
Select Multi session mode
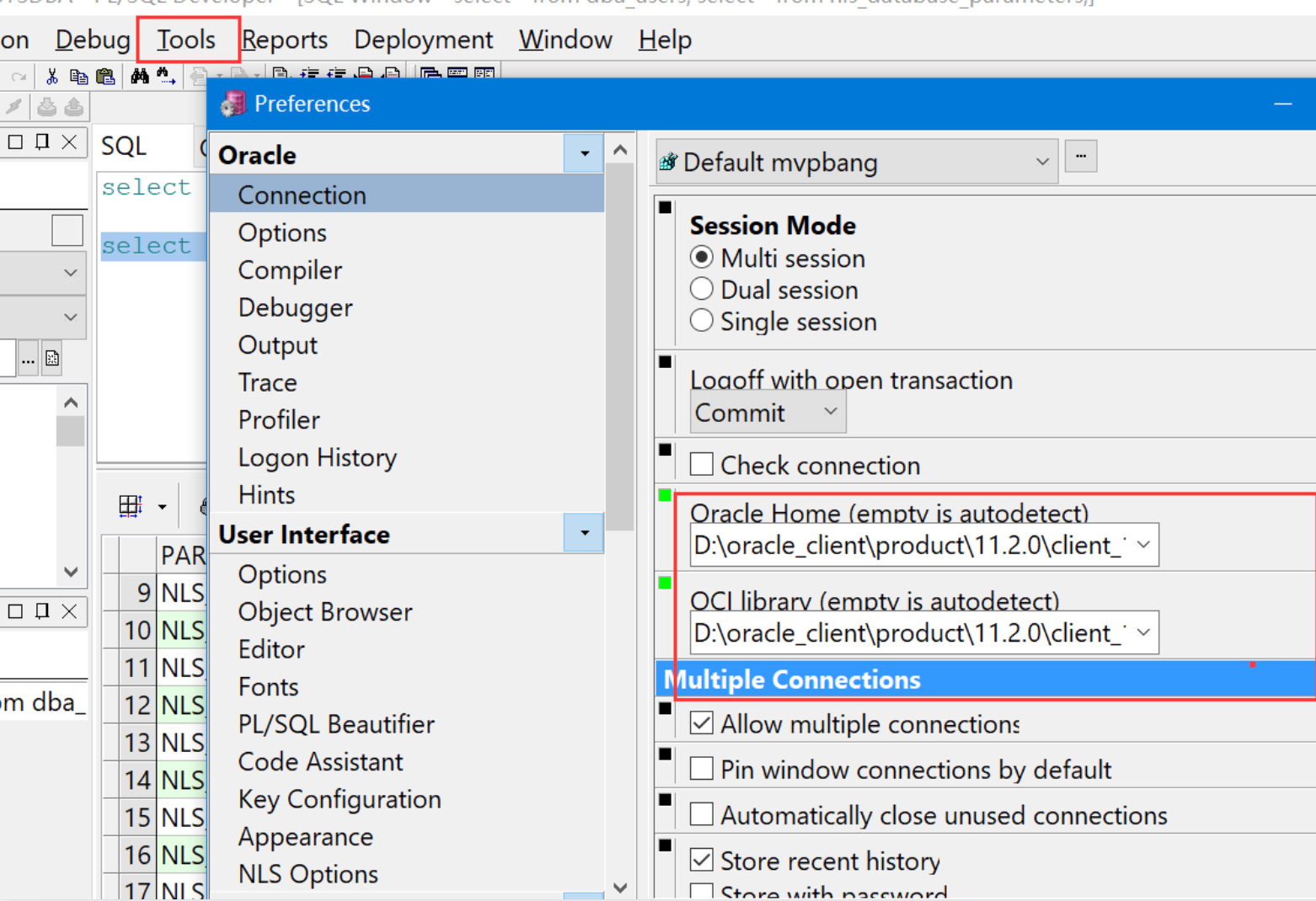tap(702, 257)
